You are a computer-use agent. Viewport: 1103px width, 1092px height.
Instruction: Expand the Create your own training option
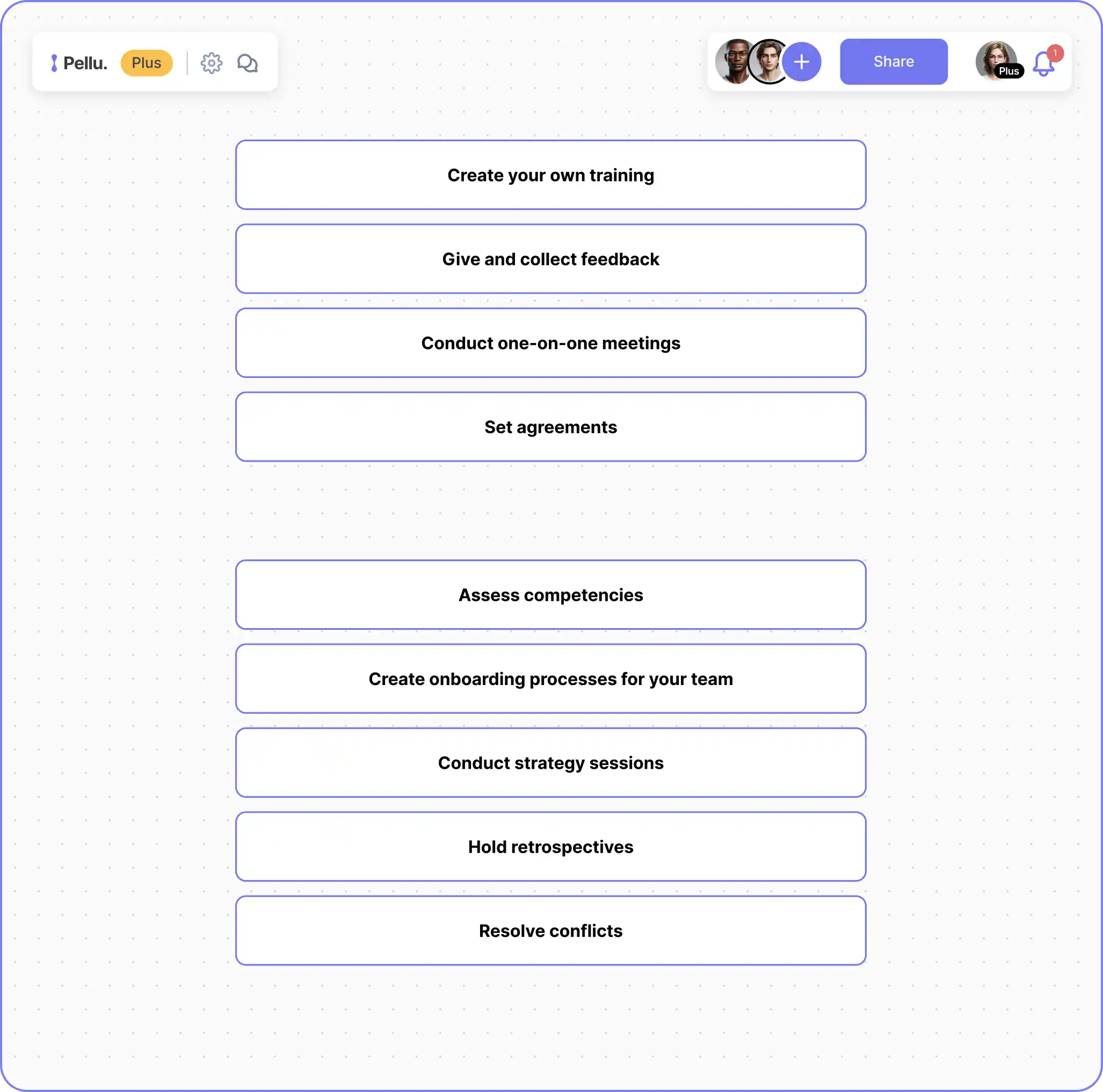click(x=551, y=175)
